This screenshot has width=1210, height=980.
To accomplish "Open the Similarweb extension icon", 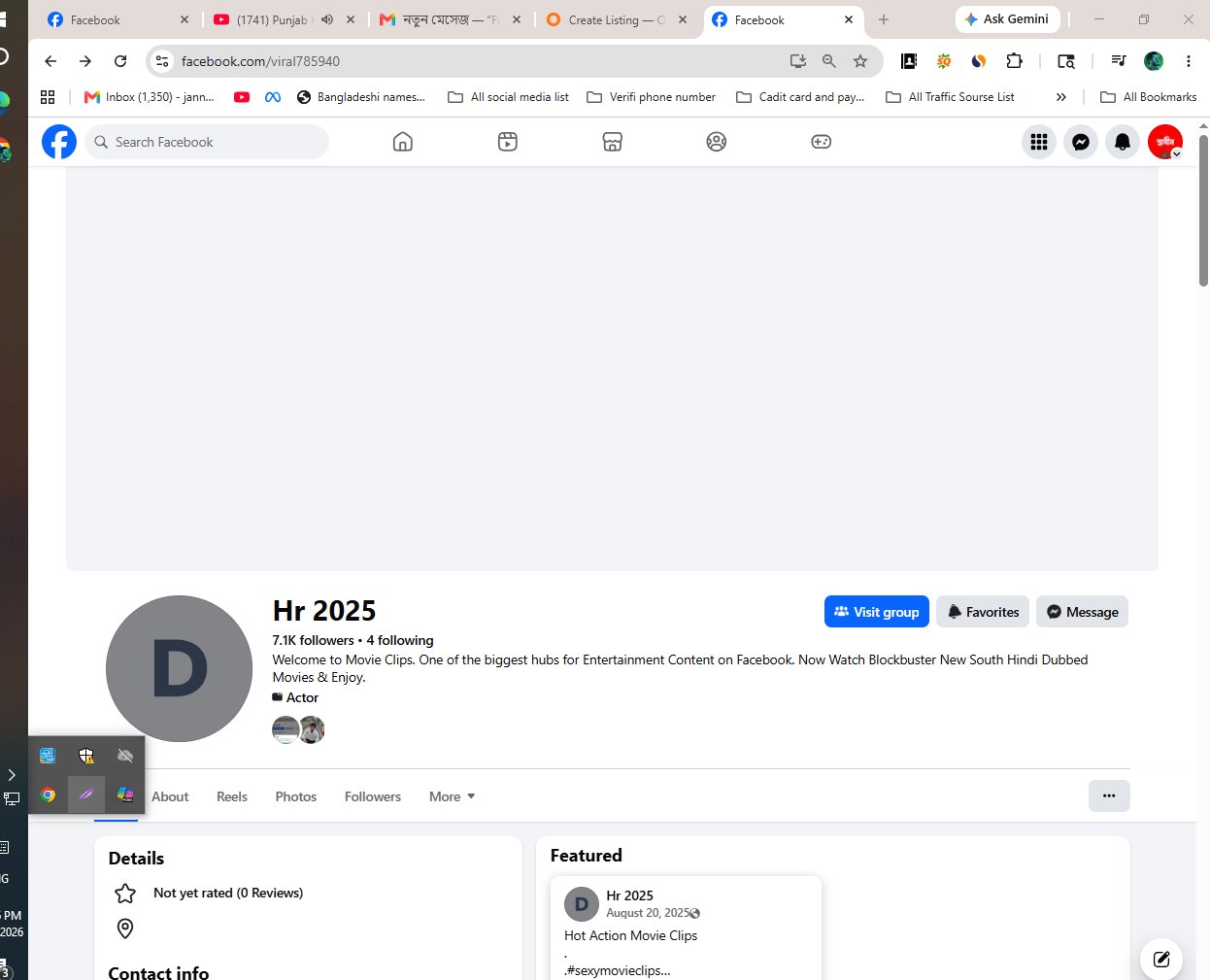I will (x=979, y=61).
